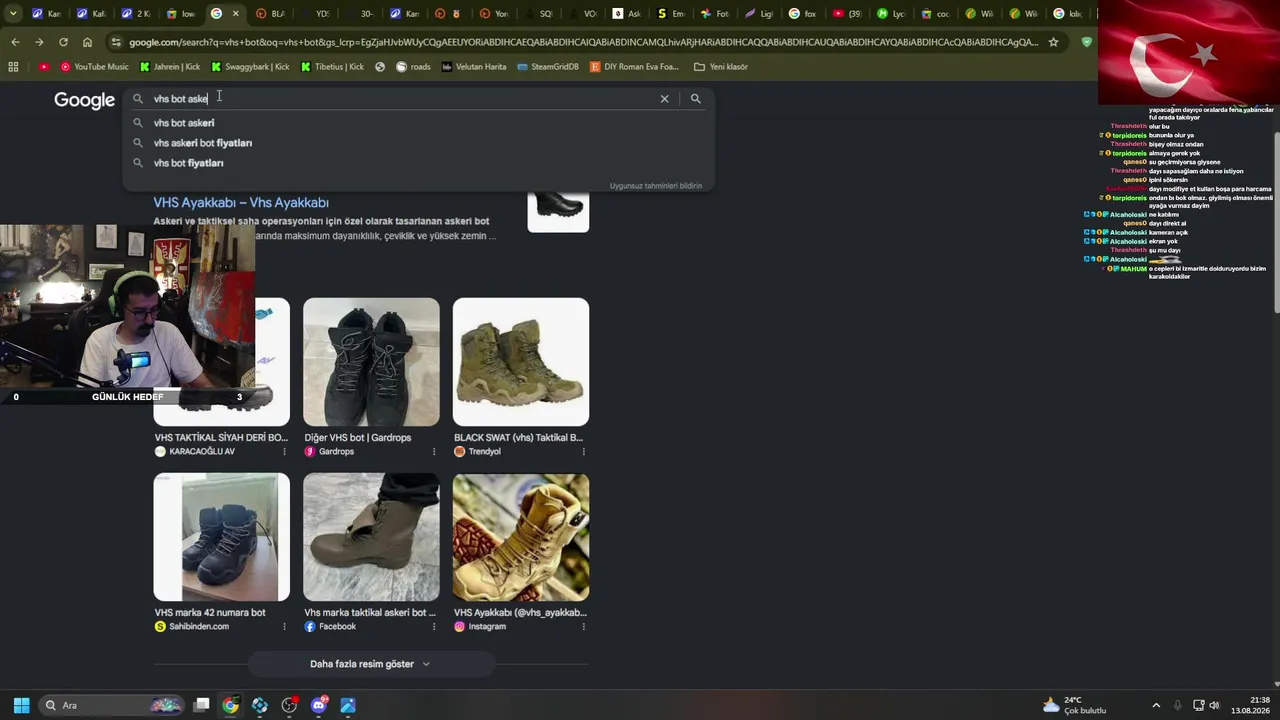
Task: Open SteamGridDB bookmark
Action: [x=547, y=67]
